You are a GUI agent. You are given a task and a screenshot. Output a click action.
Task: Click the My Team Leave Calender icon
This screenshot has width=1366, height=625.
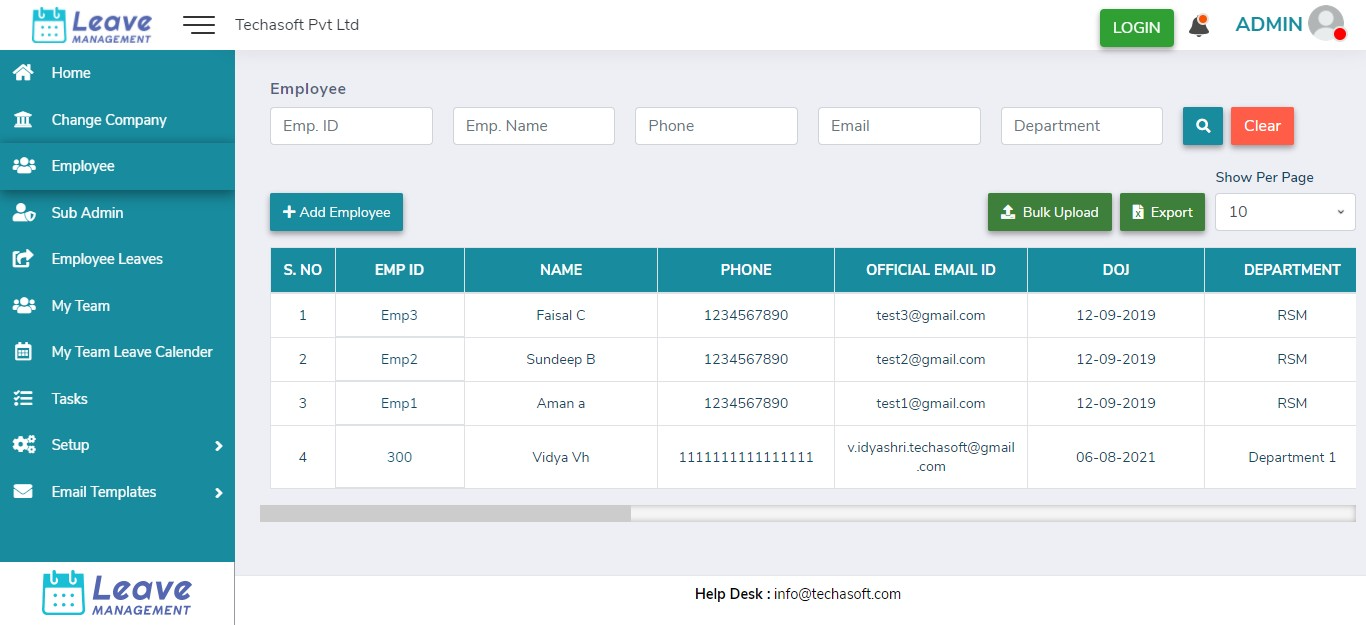[23, 352]
